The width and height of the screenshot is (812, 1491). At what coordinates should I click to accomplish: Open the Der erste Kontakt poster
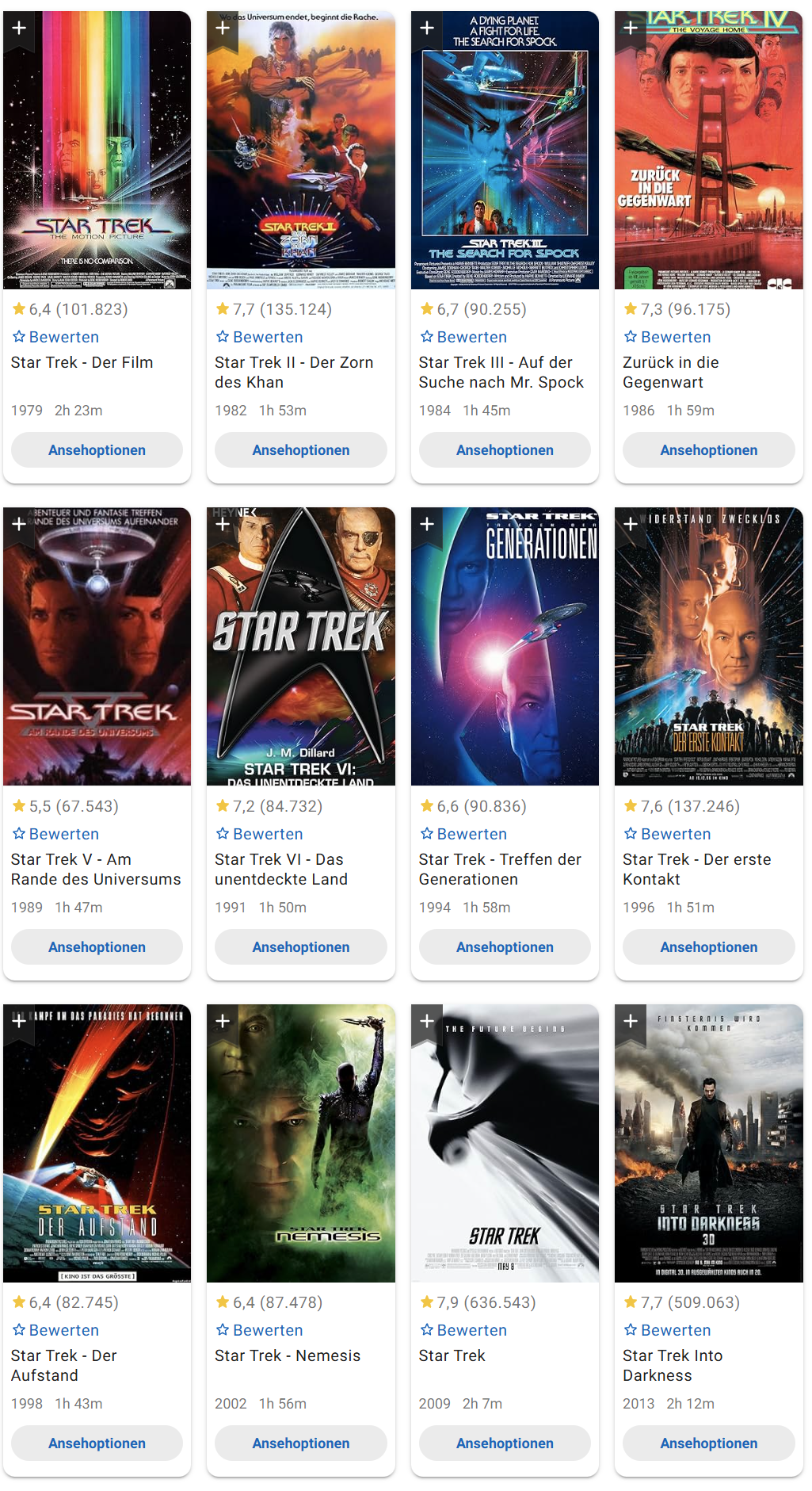coord(709,647)
